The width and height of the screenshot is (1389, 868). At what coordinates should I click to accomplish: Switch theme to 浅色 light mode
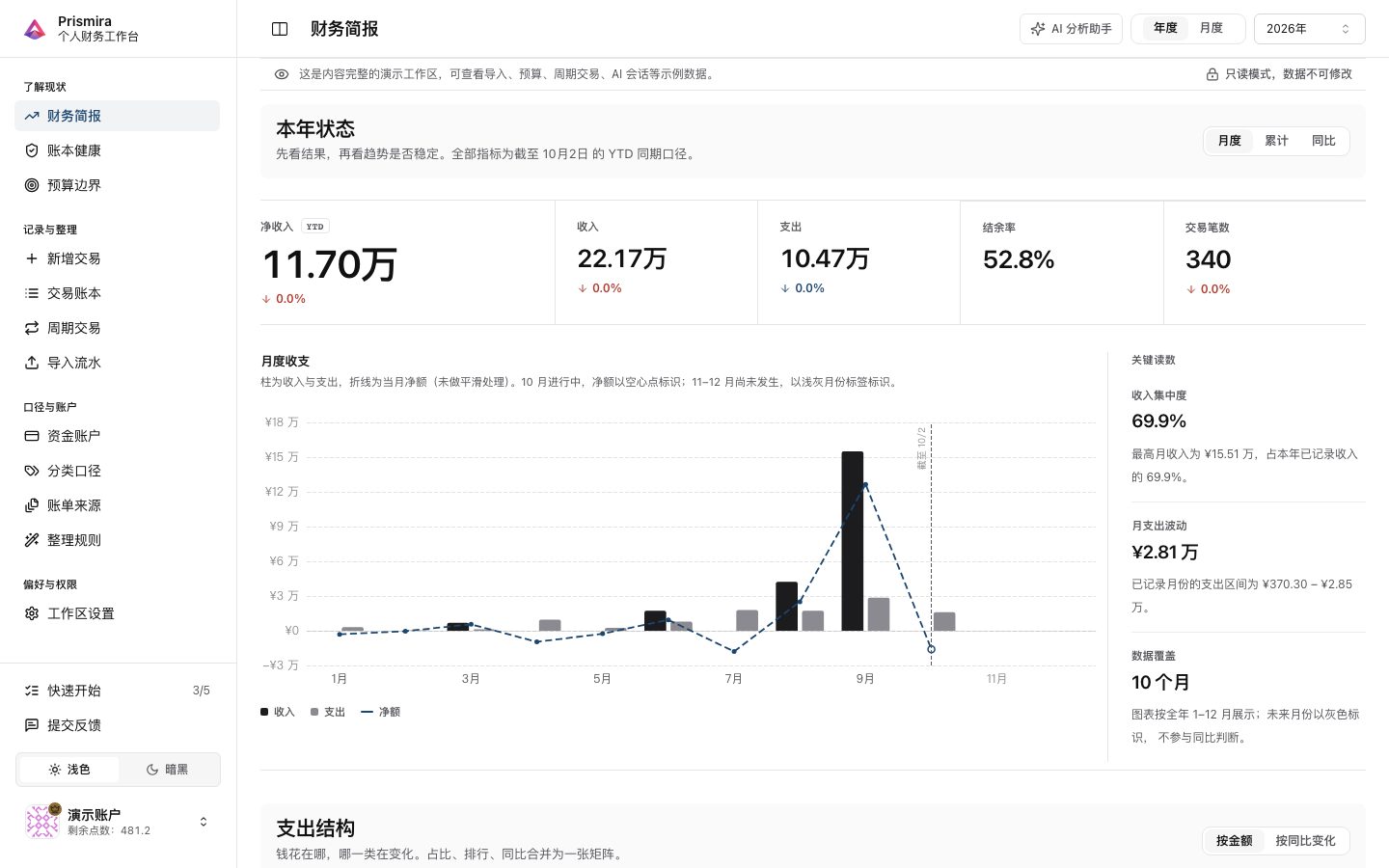click(x=68, y=770)
